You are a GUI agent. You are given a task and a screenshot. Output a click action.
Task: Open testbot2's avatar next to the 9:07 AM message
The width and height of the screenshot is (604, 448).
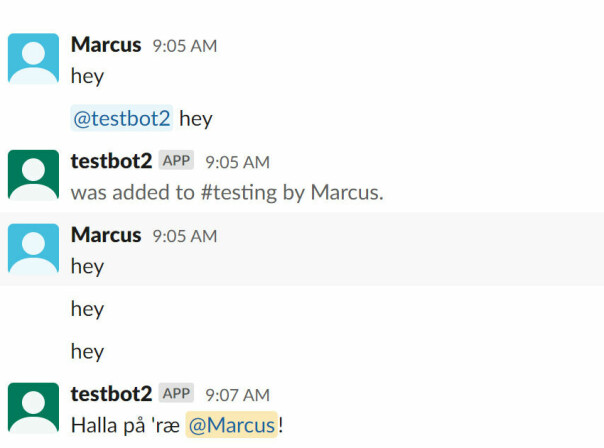pos(34,408)
